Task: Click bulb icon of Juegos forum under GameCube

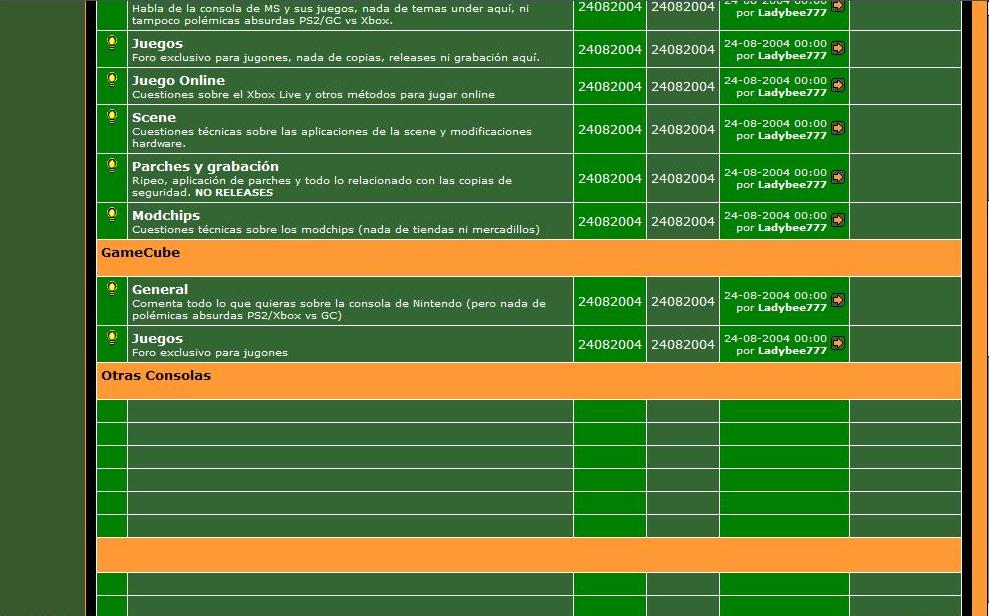Action: click(x=112, y=337)
